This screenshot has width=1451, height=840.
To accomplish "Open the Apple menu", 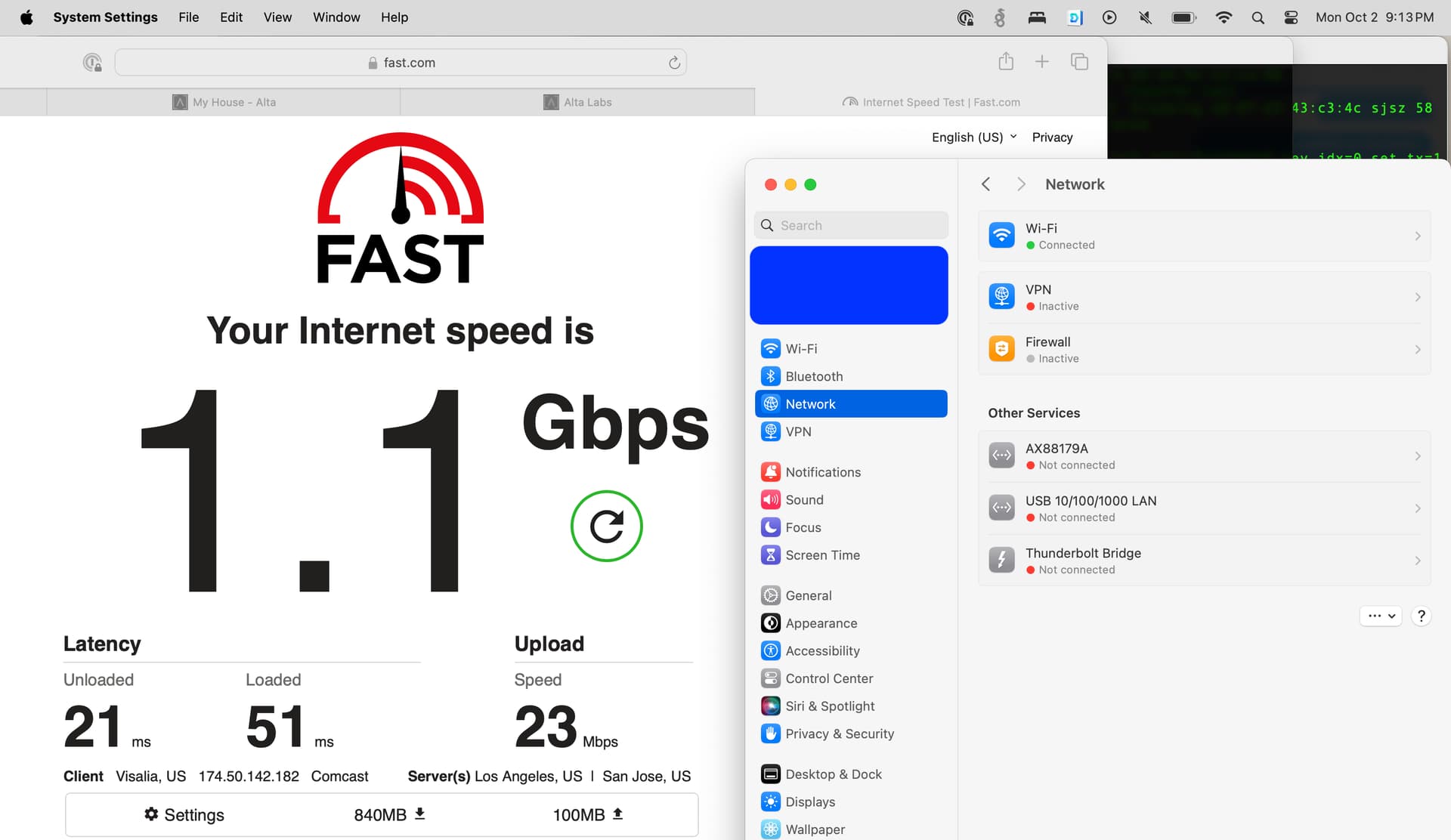I will coord(26,17).
